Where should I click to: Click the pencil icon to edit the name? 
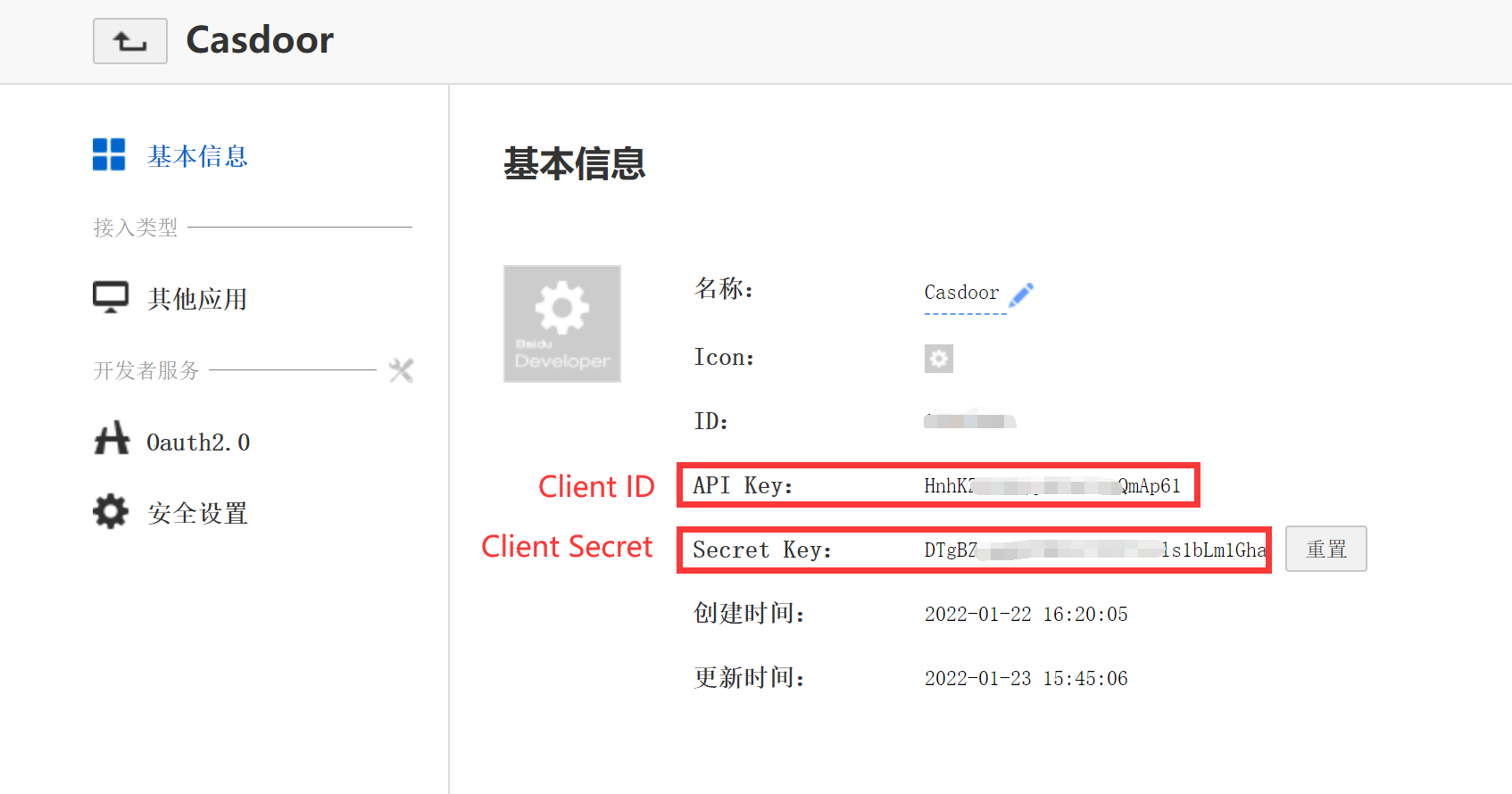pos(1021,294)
